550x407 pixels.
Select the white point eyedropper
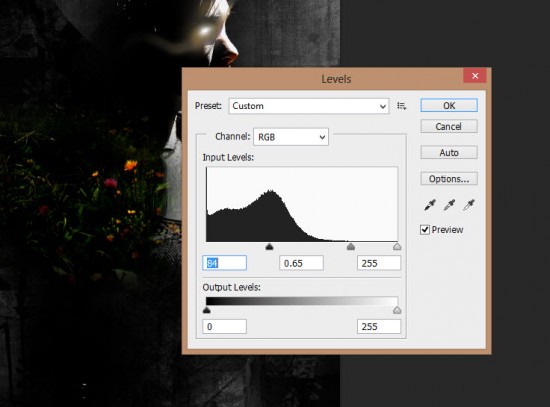[469, 205]
